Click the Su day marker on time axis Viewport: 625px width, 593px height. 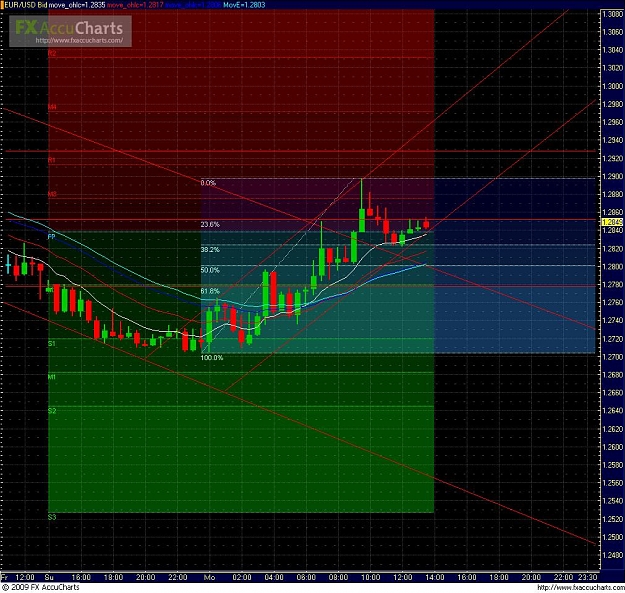pyautogui.click(x=49, y=577)
